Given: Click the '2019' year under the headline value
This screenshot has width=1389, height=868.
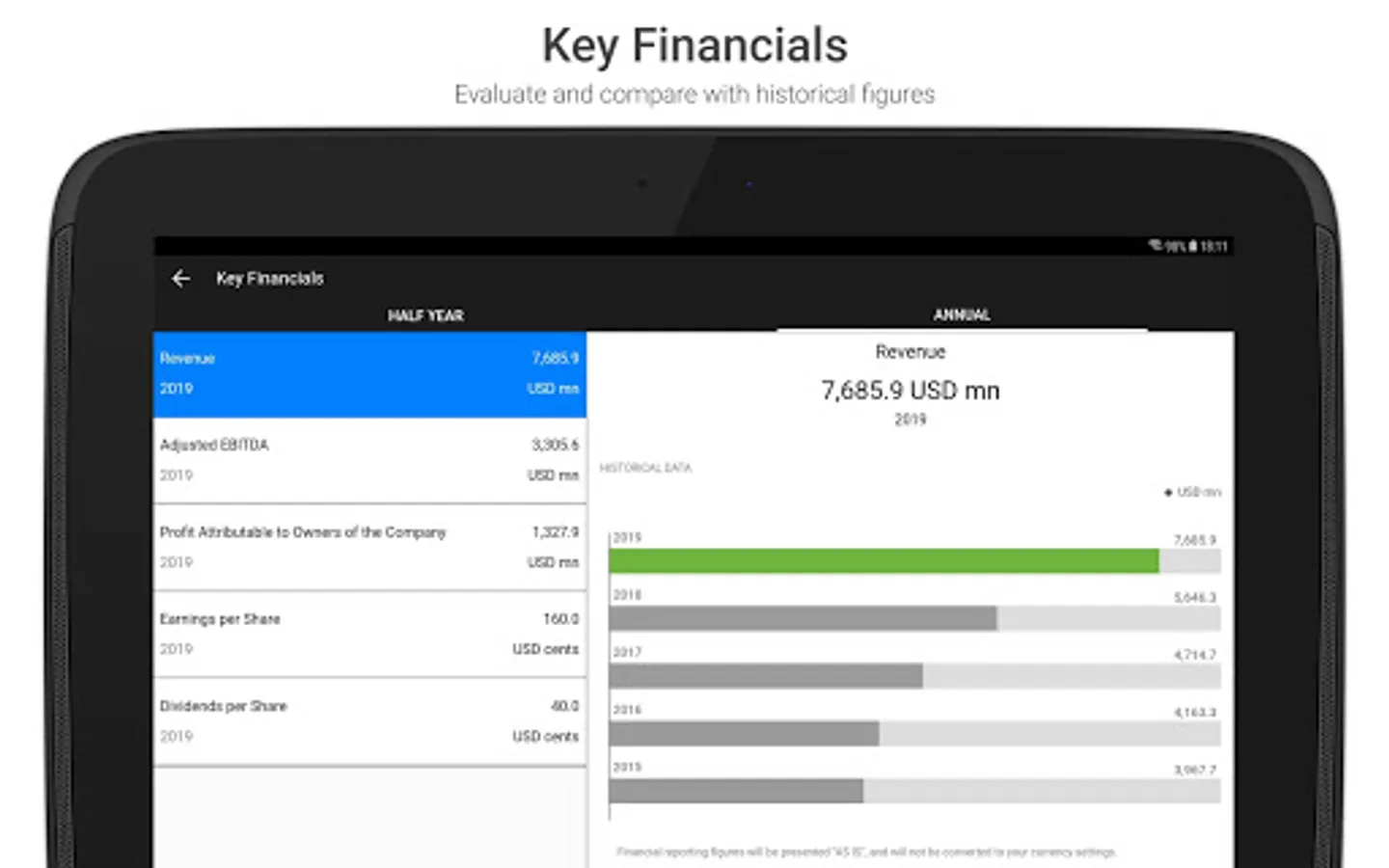Looking at the screenshot, I should coord(911,420).
